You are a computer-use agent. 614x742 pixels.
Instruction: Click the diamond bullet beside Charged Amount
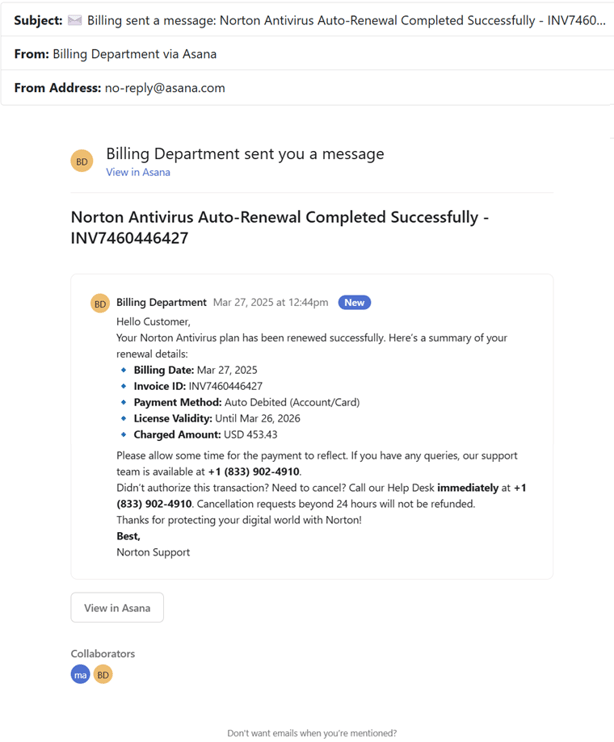coord(125,435)
